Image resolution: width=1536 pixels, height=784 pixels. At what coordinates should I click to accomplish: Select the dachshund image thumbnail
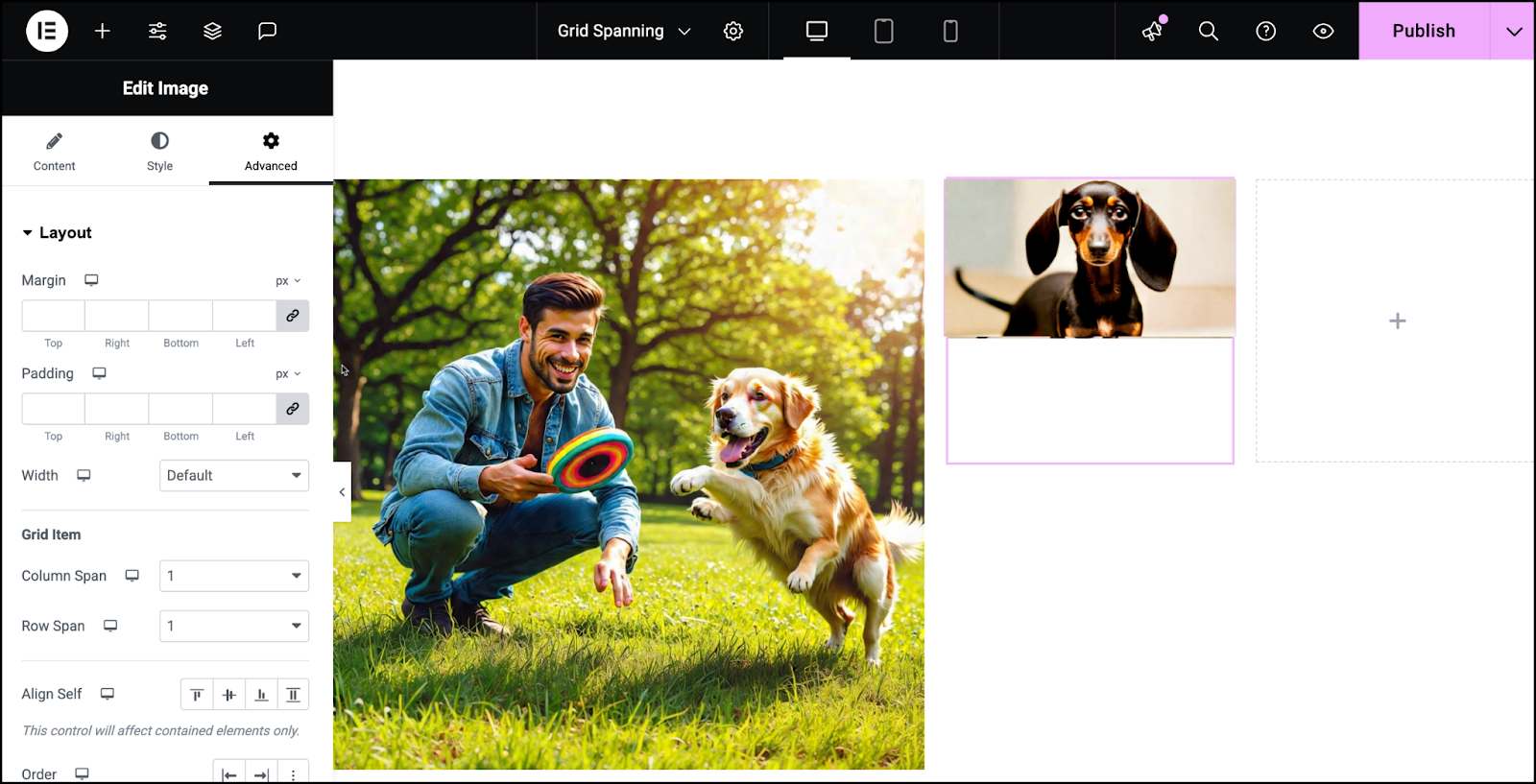pyautogui.click(x=1090, y=258)
